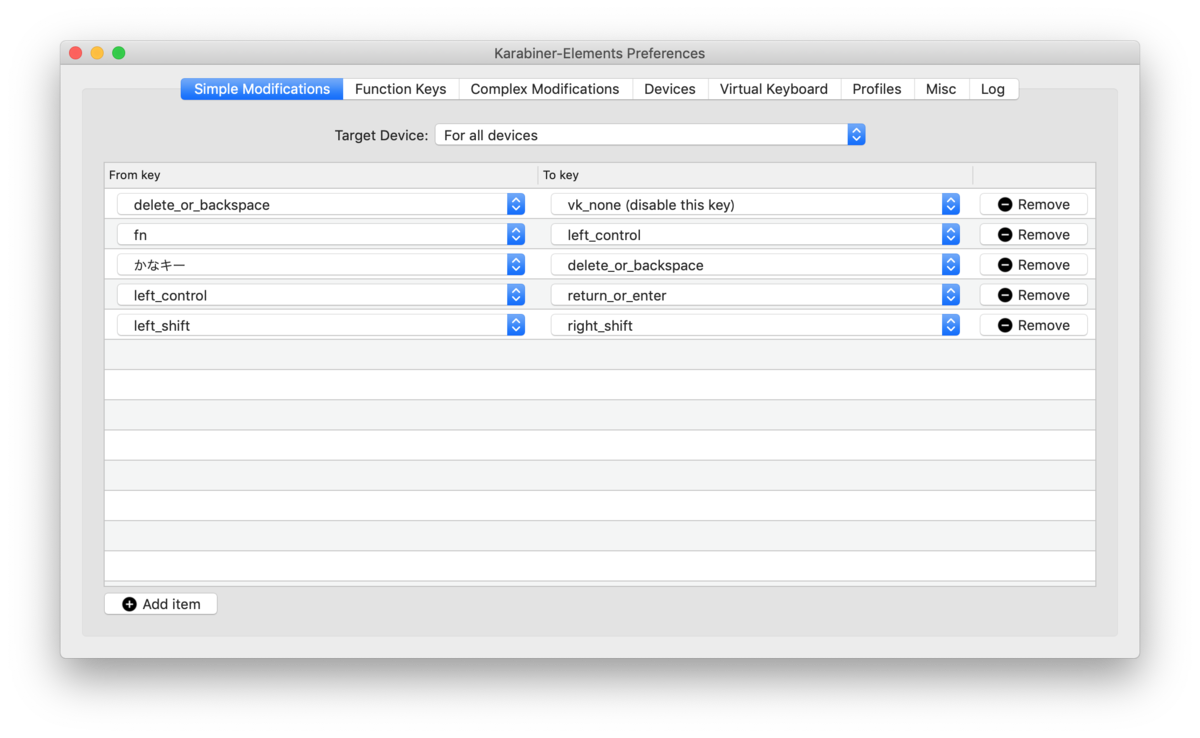Go to the Virtual Keyboard tab
Screen dimensions: 1200x738
click(774, 89)
